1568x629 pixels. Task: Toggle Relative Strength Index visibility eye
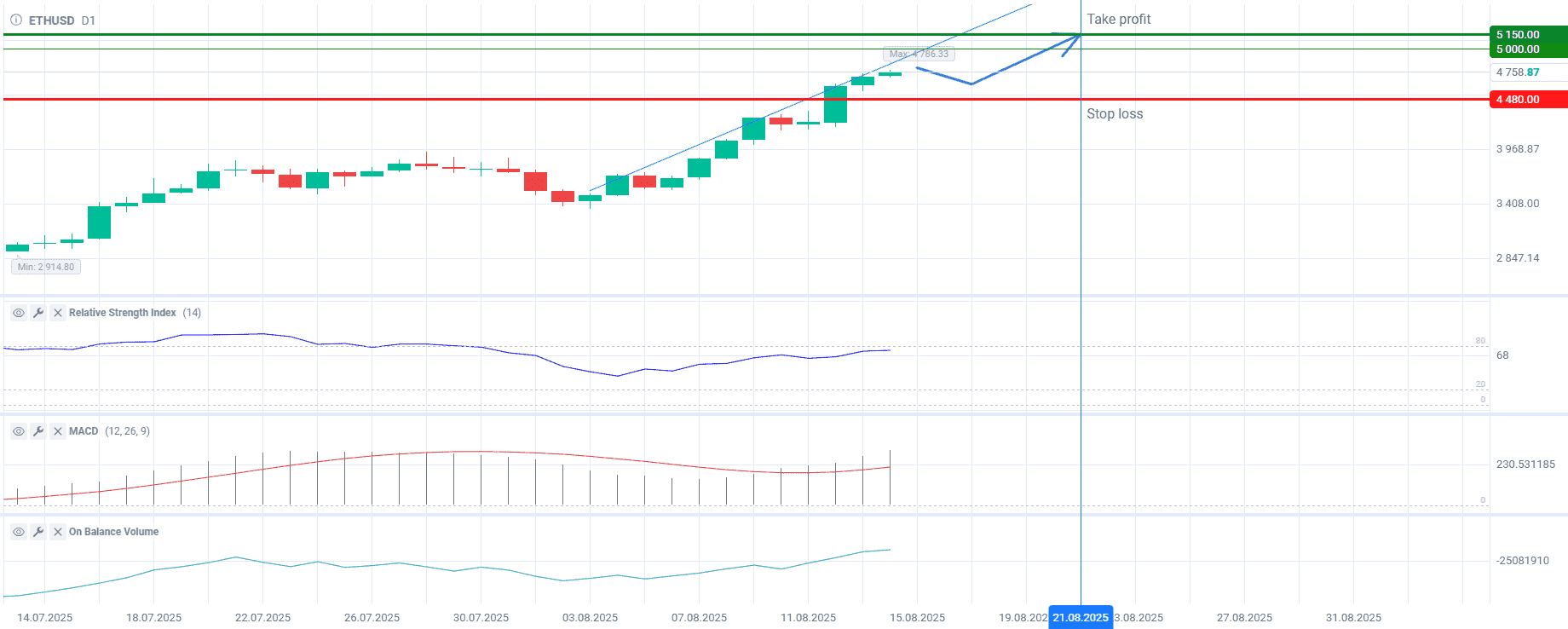point(19,313)
